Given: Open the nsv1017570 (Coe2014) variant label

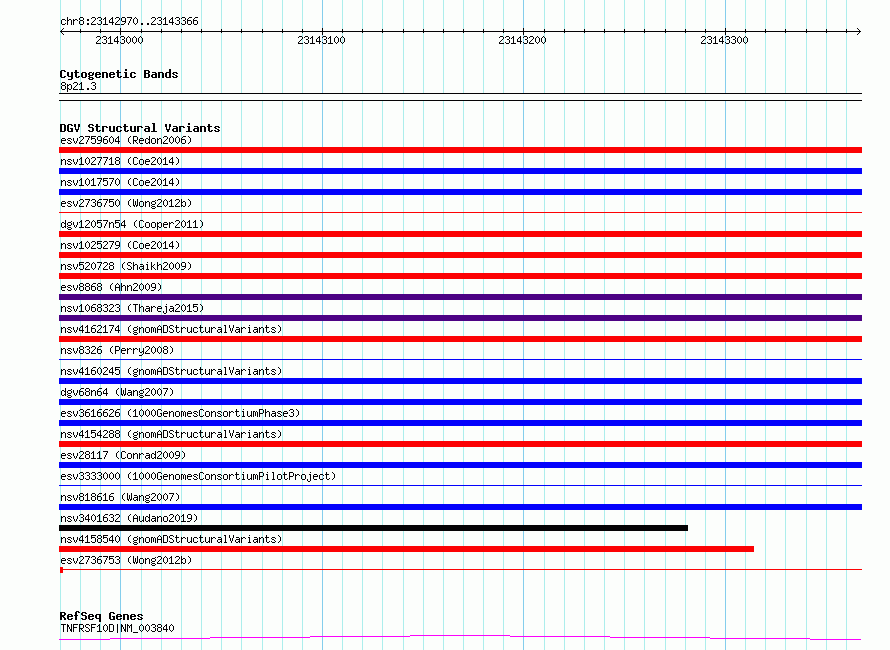Looking at the screenshot, I should [x=120, y=182].
